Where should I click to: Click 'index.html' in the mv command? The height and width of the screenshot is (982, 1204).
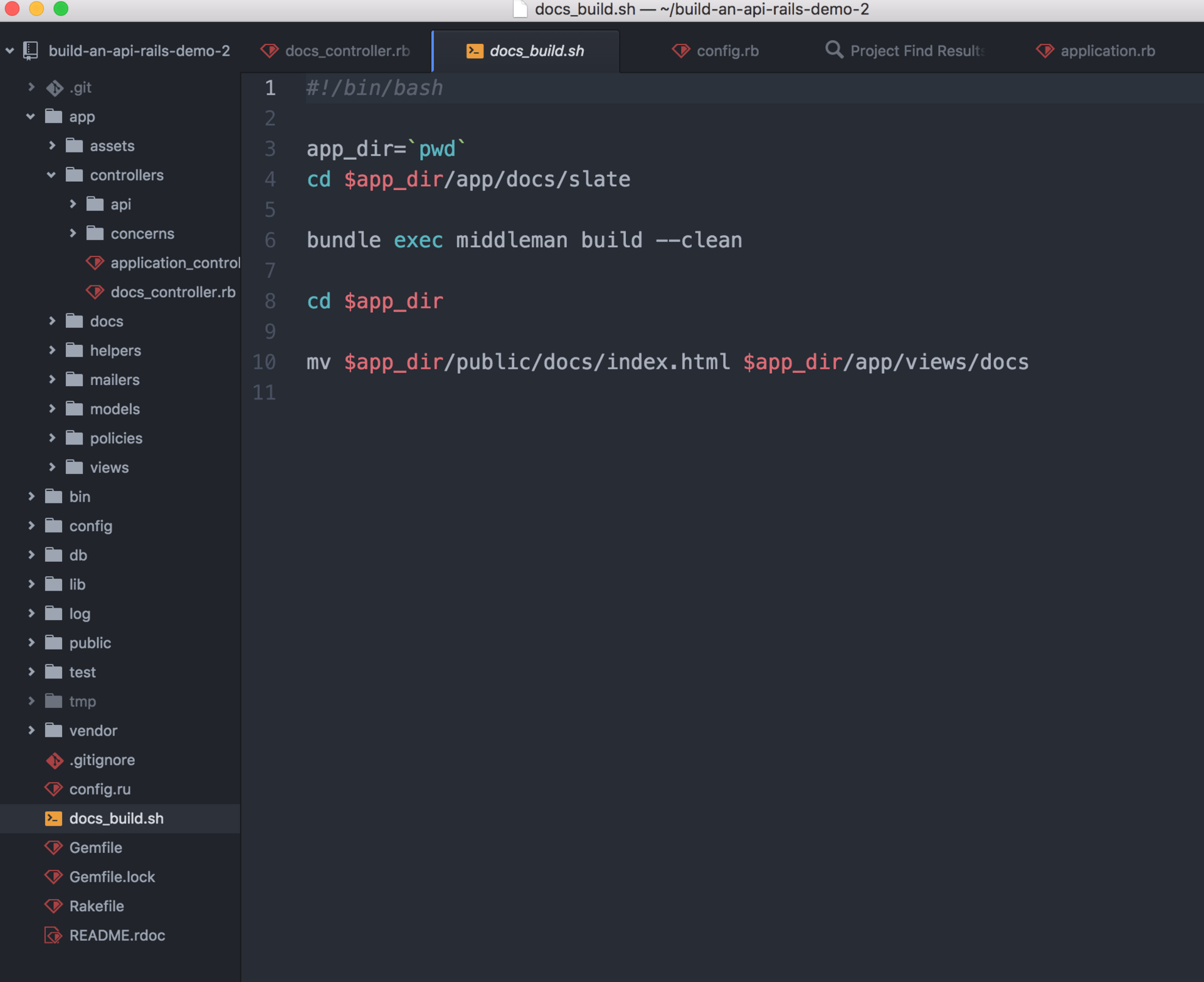(668, 362)
